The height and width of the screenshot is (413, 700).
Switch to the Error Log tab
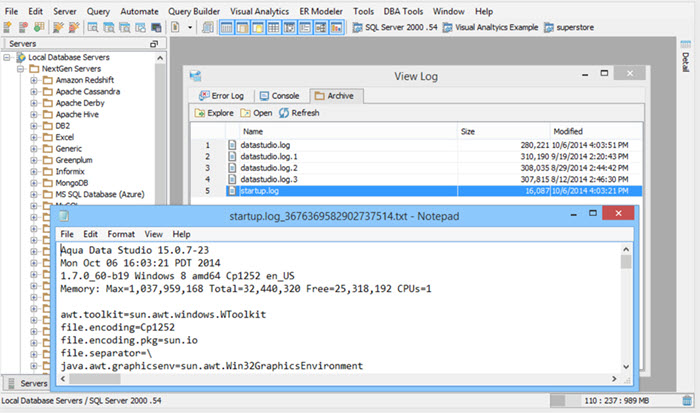click(222, 96)
